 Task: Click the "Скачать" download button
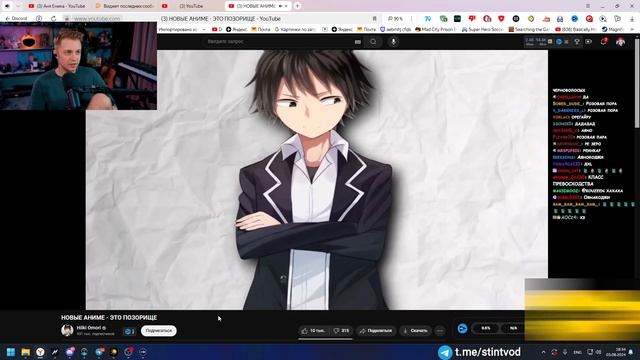(415, 331)
